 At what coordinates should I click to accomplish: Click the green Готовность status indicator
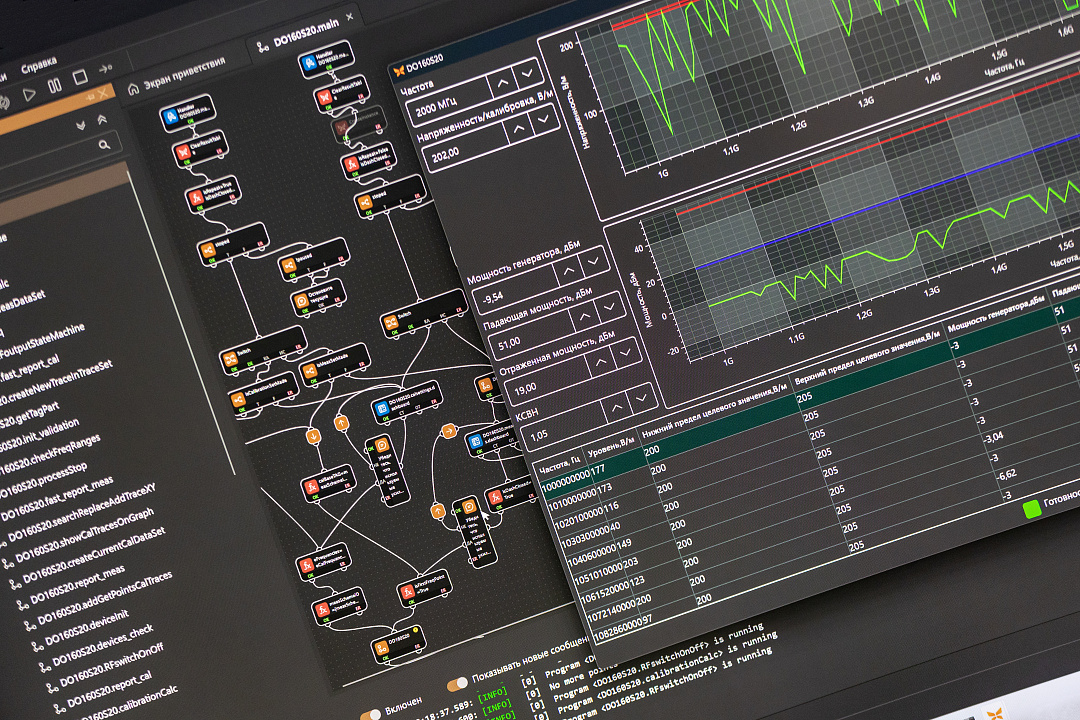(1030, 508)
